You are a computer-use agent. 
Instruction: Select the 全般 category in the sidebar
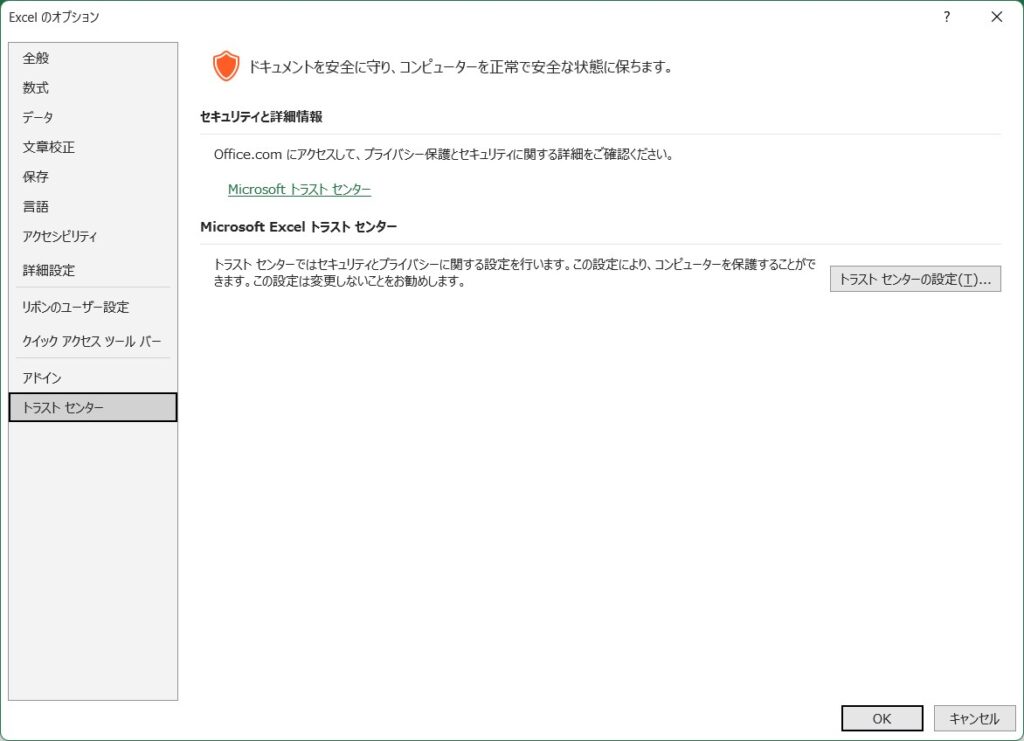(x=36, y=58)
